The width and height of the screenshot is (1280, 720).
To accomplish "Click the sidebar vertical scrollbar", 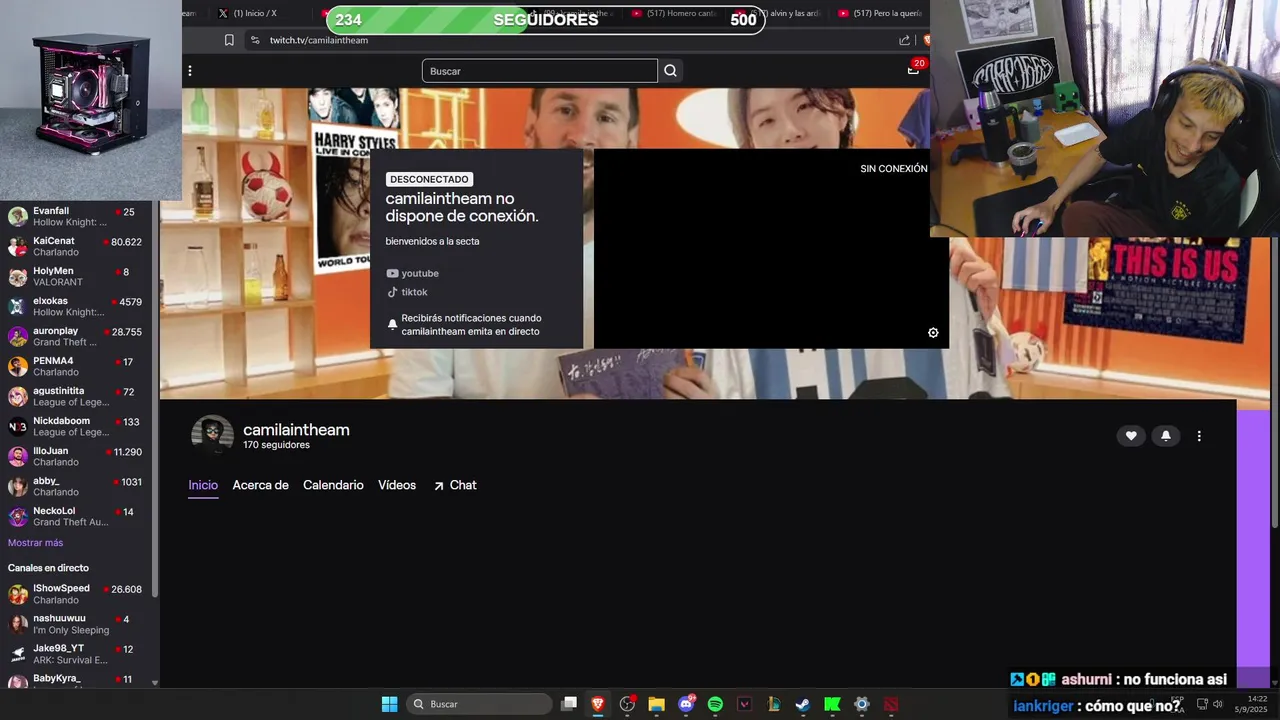I will 154,400.
